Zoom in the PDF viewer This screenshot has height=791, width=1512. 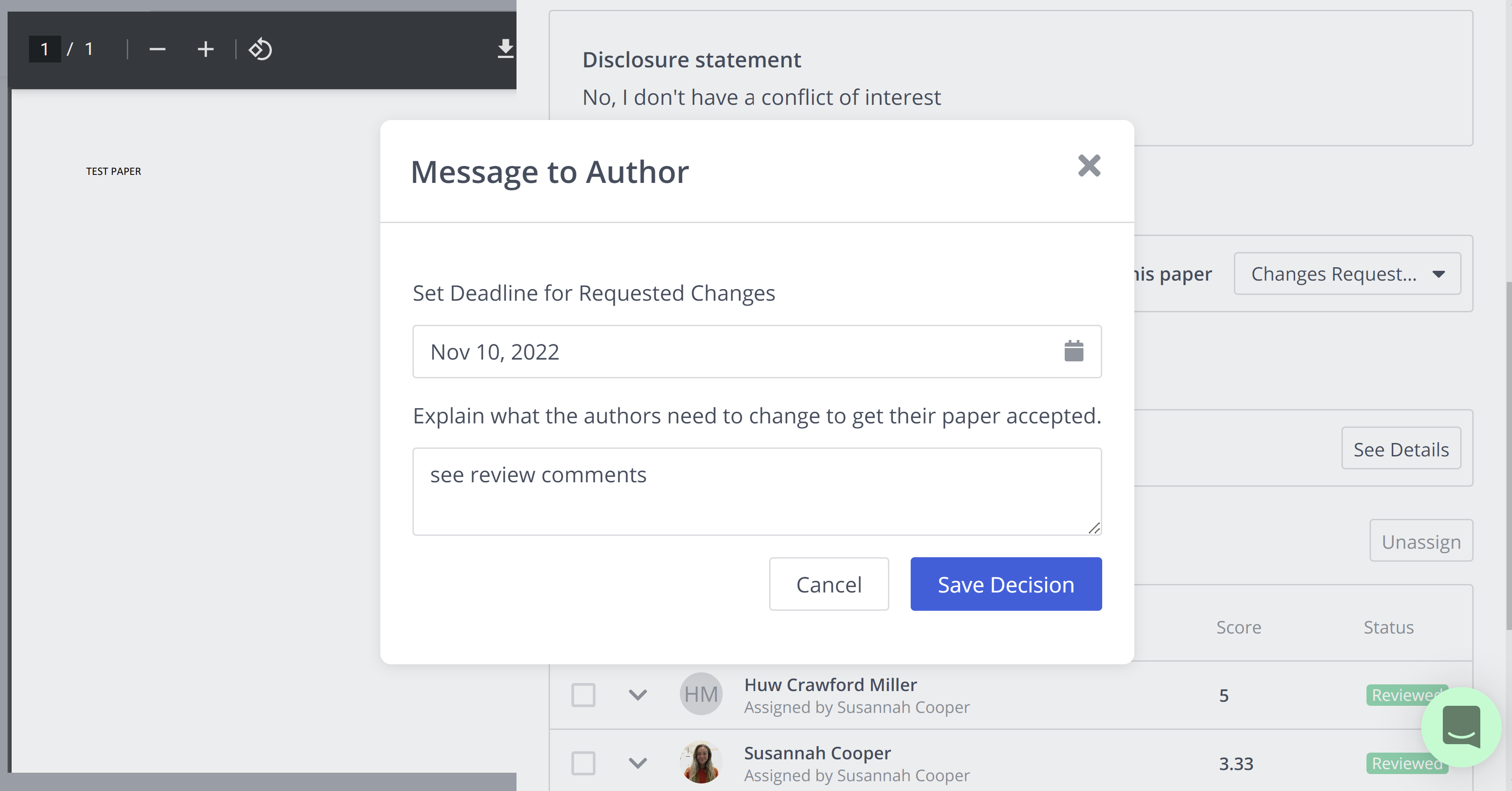[205, 49]
